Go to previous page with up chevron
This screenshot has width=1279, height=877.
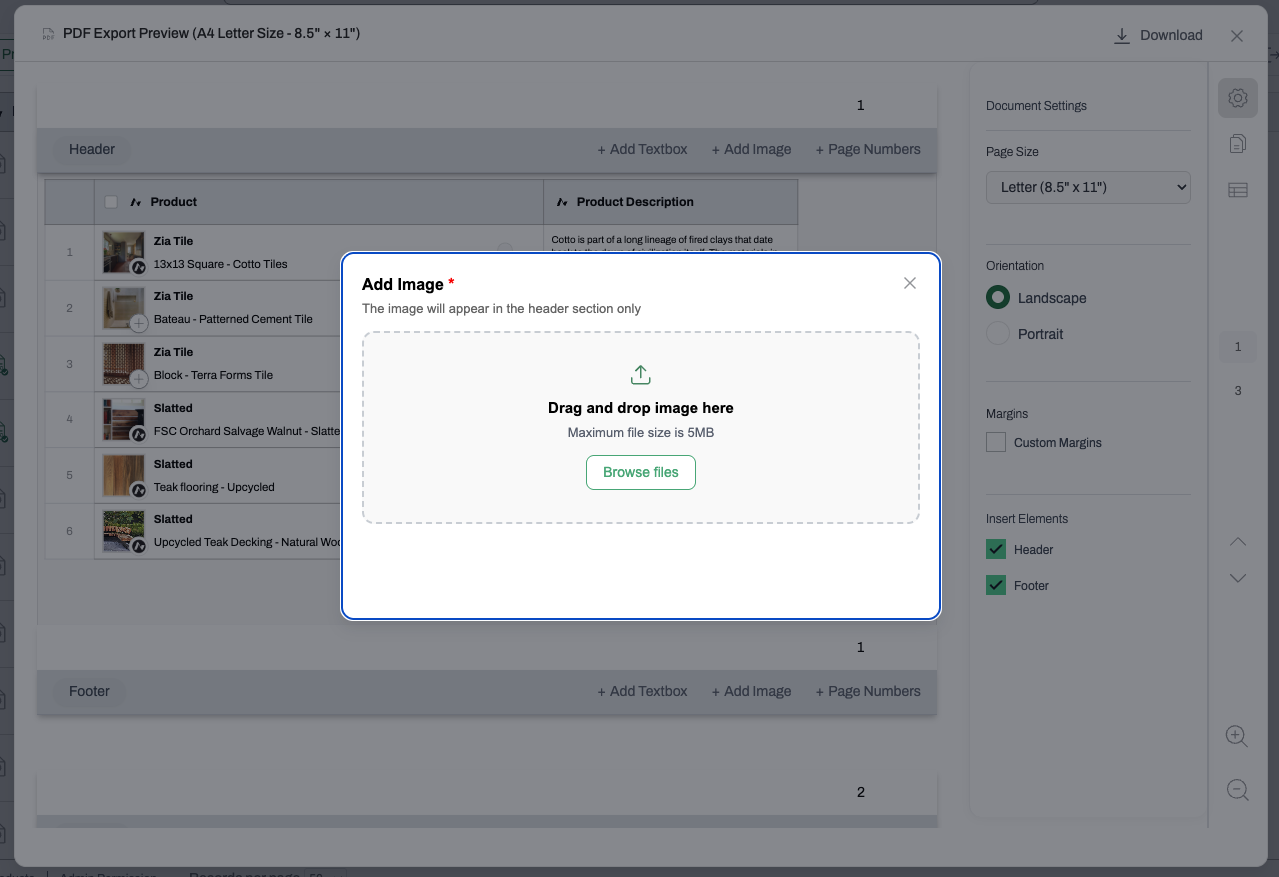(x=1238, y=541)
